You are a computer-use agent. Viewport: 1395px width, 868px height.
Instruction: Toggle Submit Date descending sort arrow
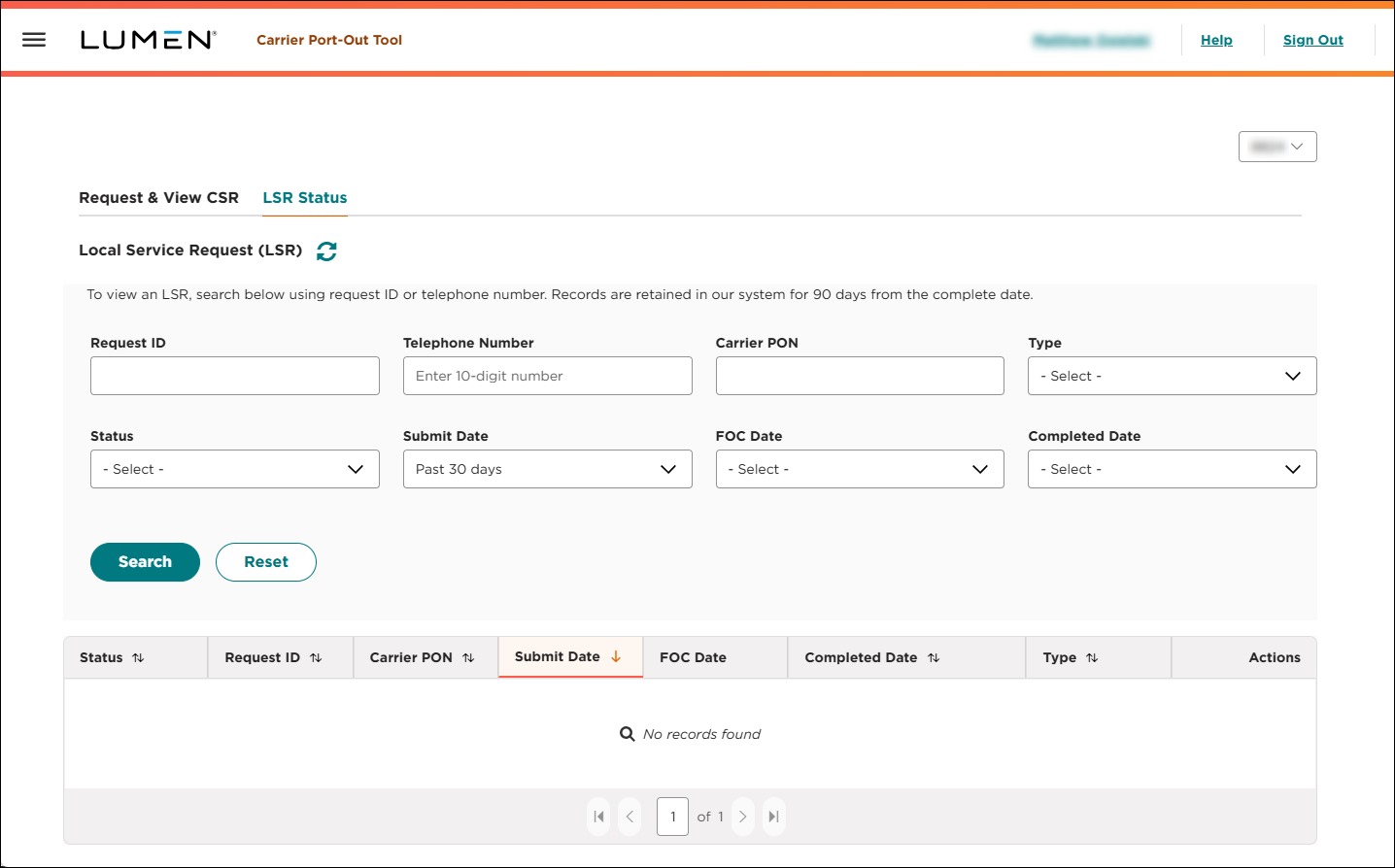[616, 657]
